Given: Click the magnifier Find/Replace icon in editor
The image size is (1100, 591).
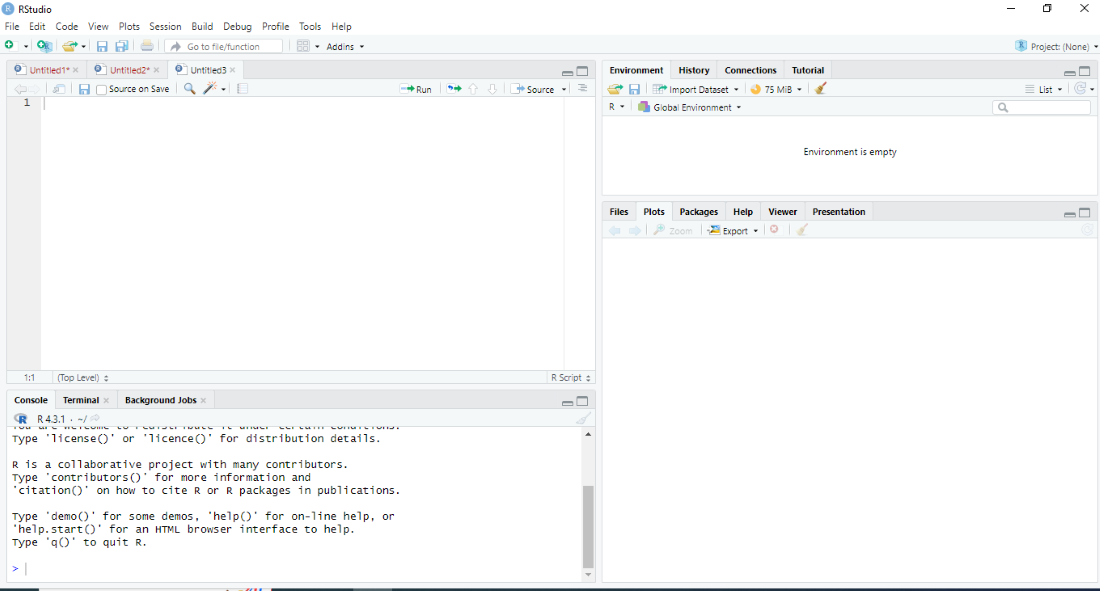Looking at the screenshot, I should pos(189,89).
